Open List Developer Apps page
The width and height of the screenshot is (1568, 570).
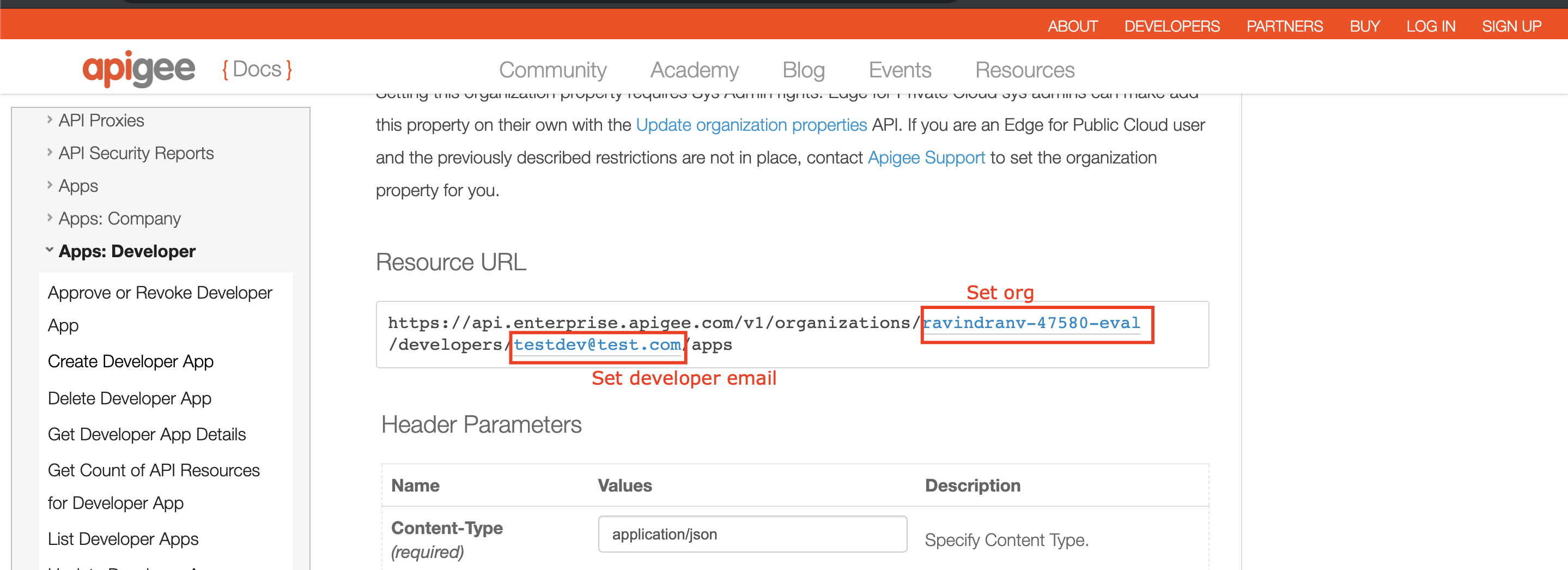click(x=123, y=539)
